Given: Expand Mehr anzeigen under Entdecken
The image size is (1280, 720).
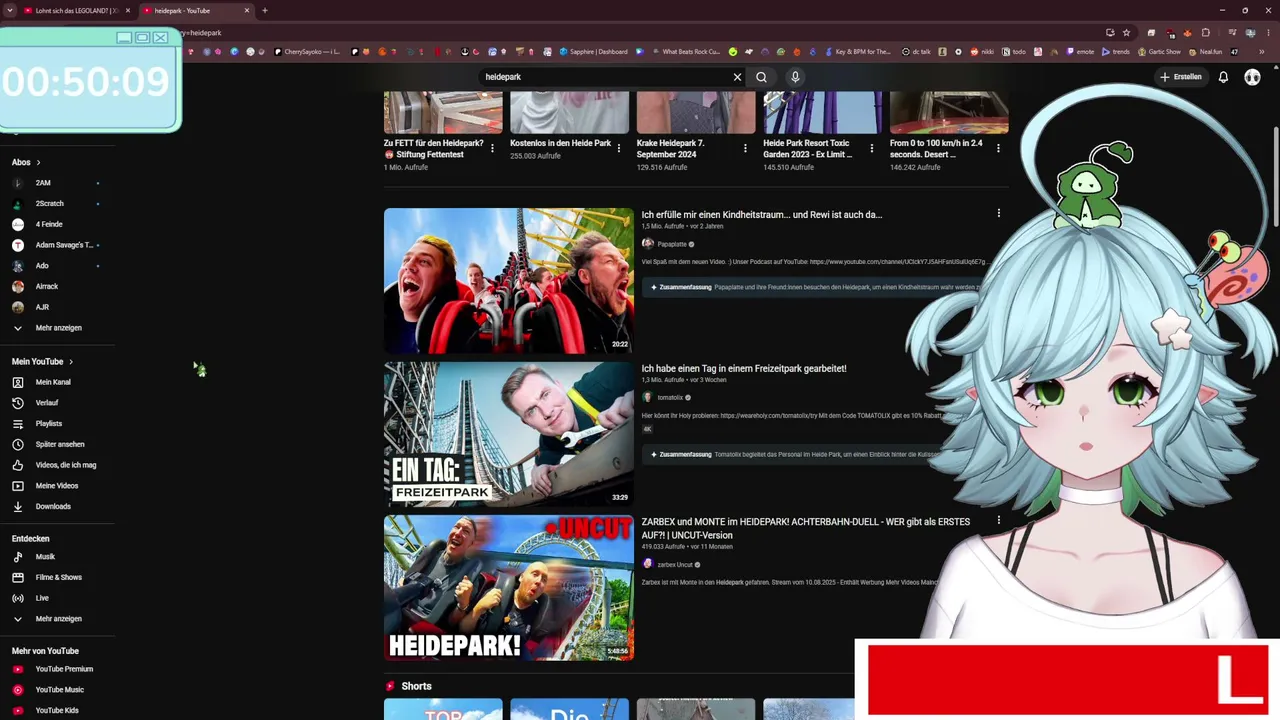Looking at the screenshot, I should pos(48,619).
